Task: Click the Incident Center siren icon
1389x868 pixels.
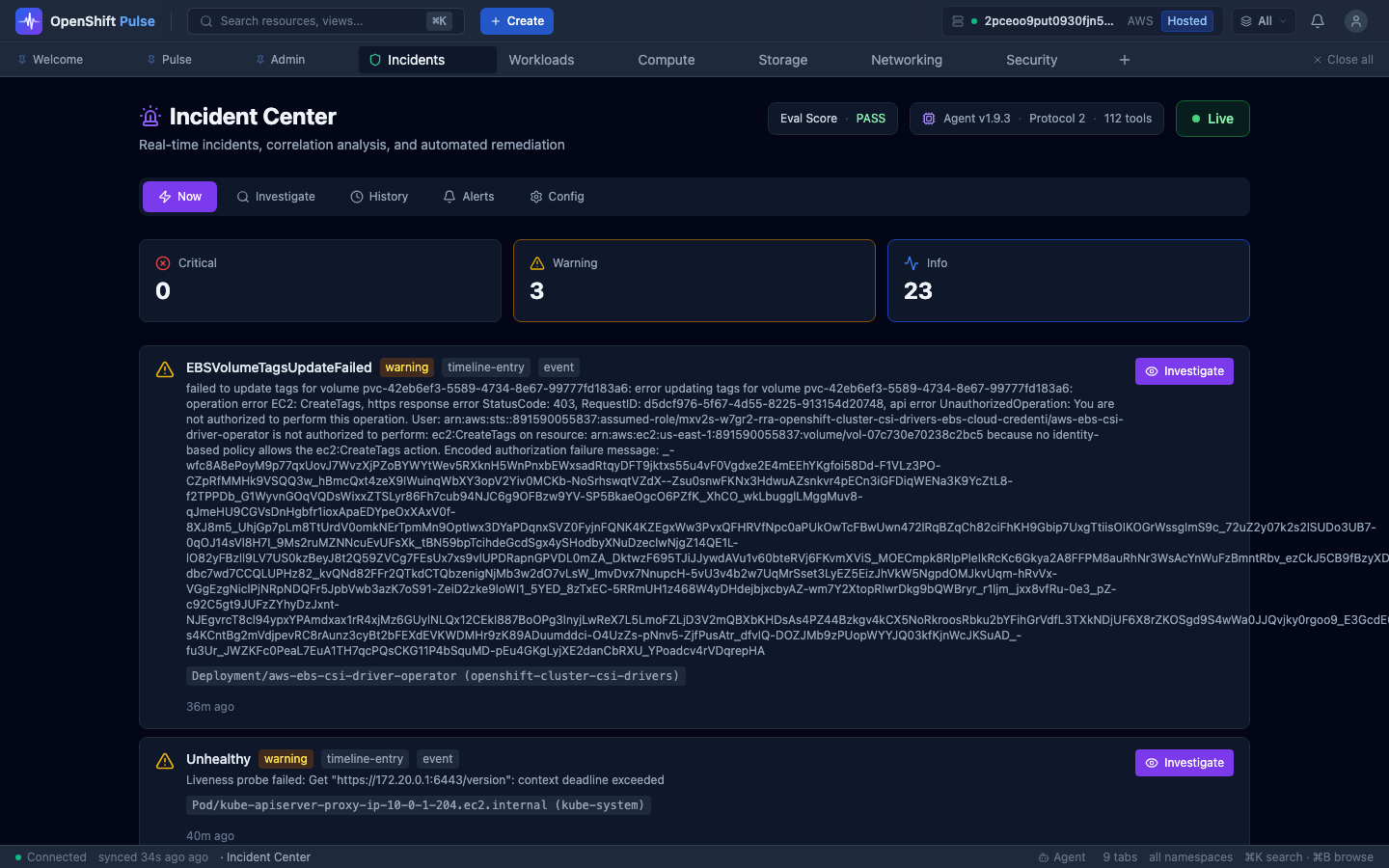Action: (x=150, y=117)
